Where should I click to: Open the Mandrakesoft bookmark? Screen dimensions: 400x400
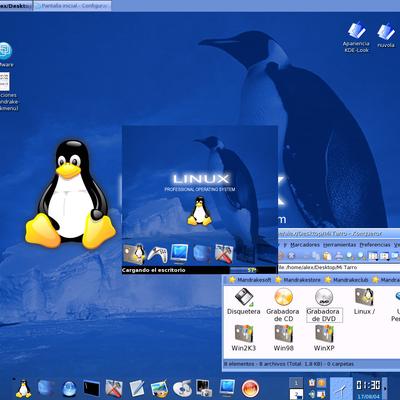[250, 280]
